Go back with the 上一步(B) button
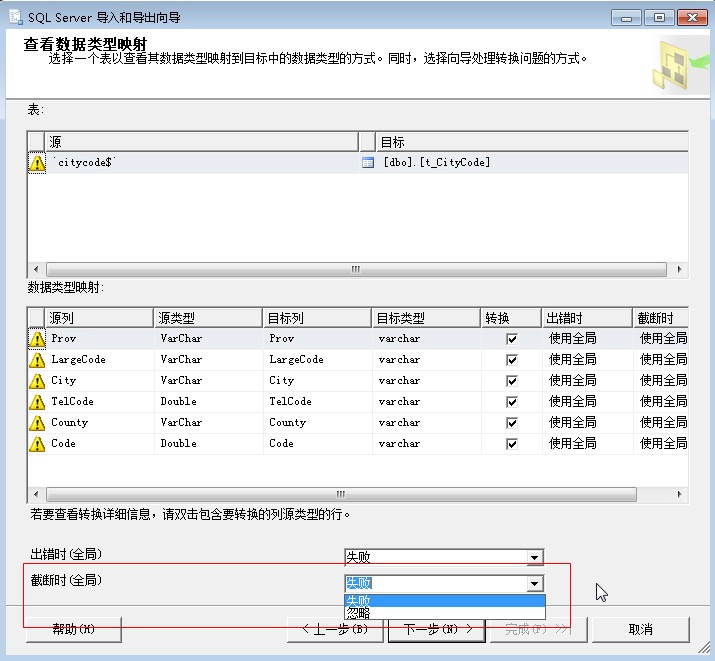Screen dimensions: 715x661 click(335, 629)
